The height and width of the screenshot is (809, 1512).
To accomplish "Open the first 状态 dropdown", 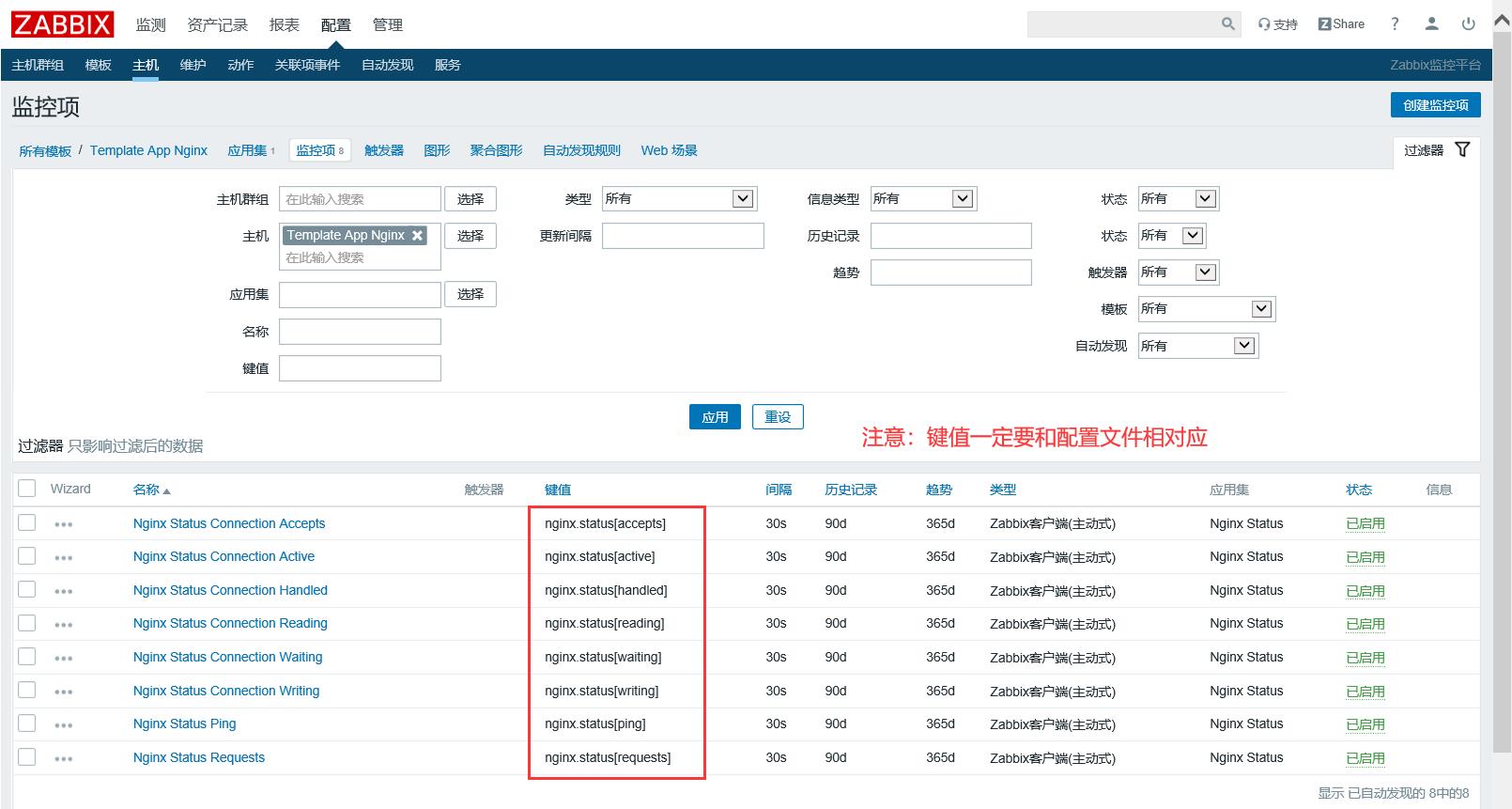I will (1178, 198).
